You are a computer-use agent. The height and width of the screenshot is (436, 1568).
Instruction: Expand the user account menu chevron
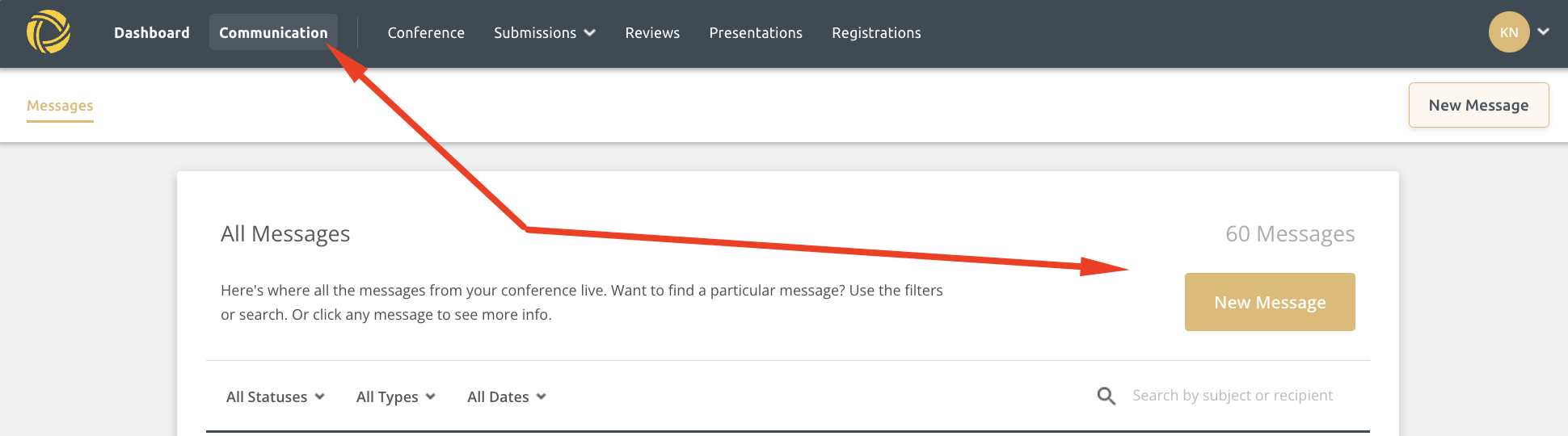coord(1544,32)
